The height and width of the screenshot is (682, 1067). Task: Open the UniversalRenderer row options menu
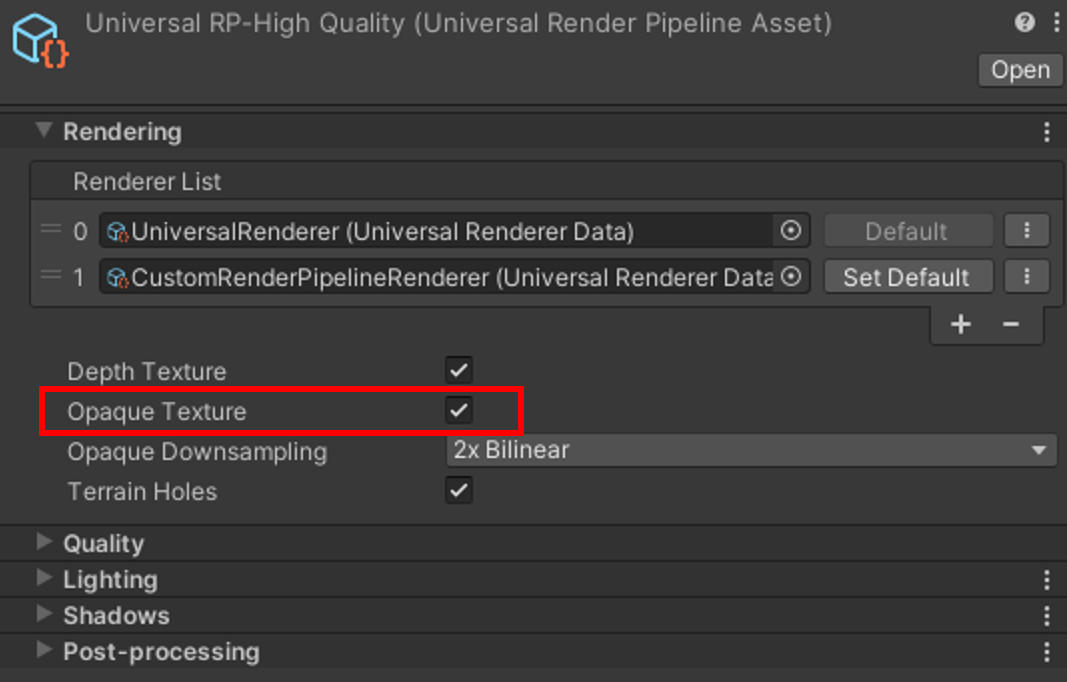(x=1026, y=231)
